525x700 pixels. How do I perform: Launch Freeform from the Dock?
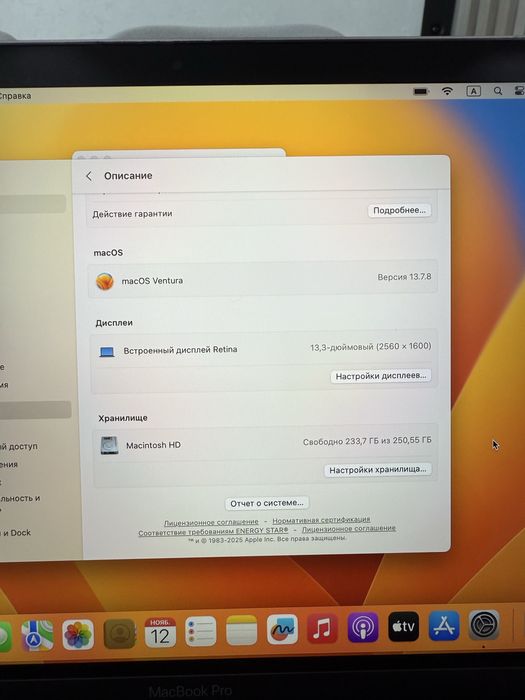(282, 629)
